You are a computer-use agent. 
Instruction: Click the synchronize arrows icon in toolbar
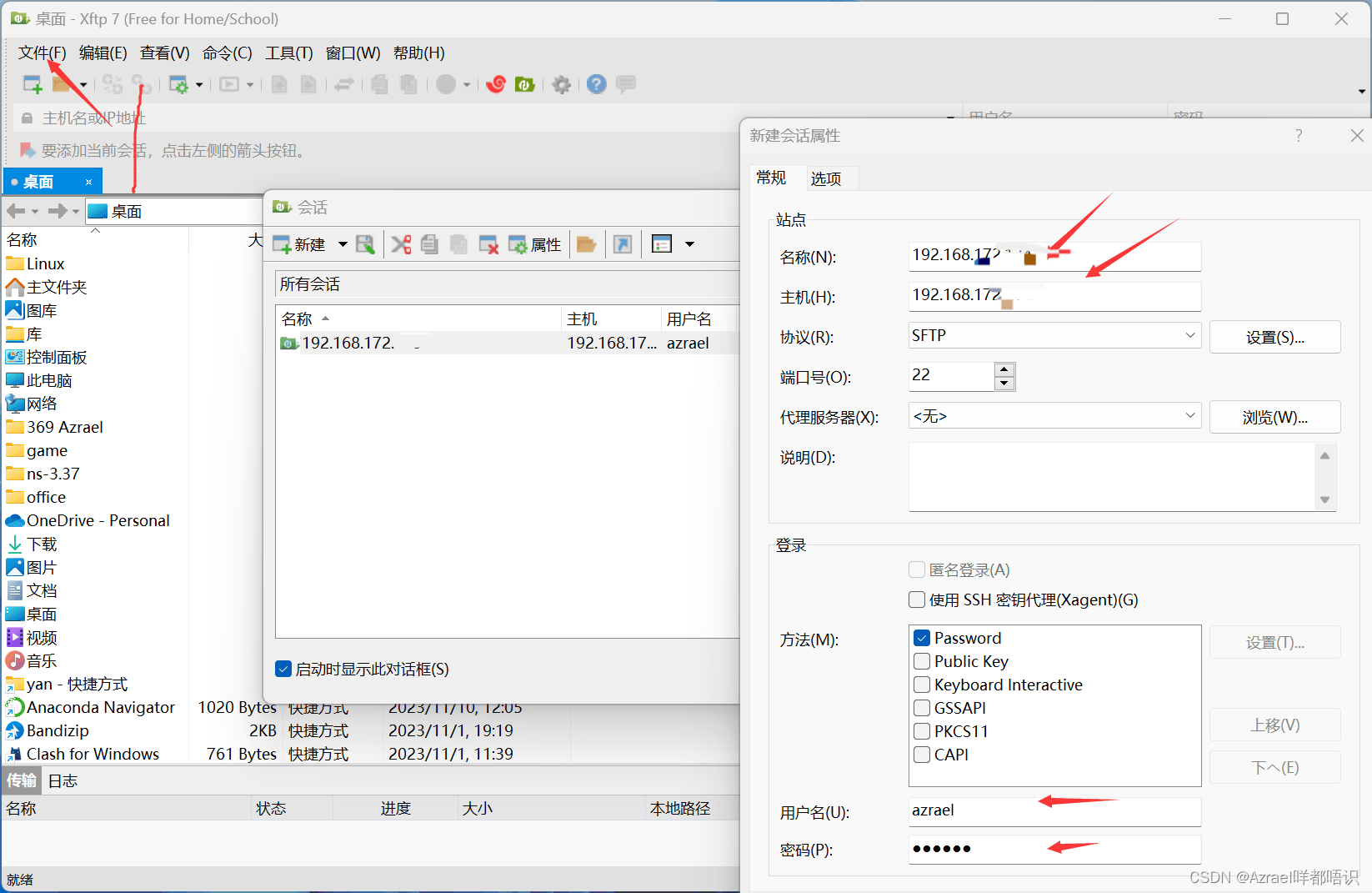[x=344, y=84]
